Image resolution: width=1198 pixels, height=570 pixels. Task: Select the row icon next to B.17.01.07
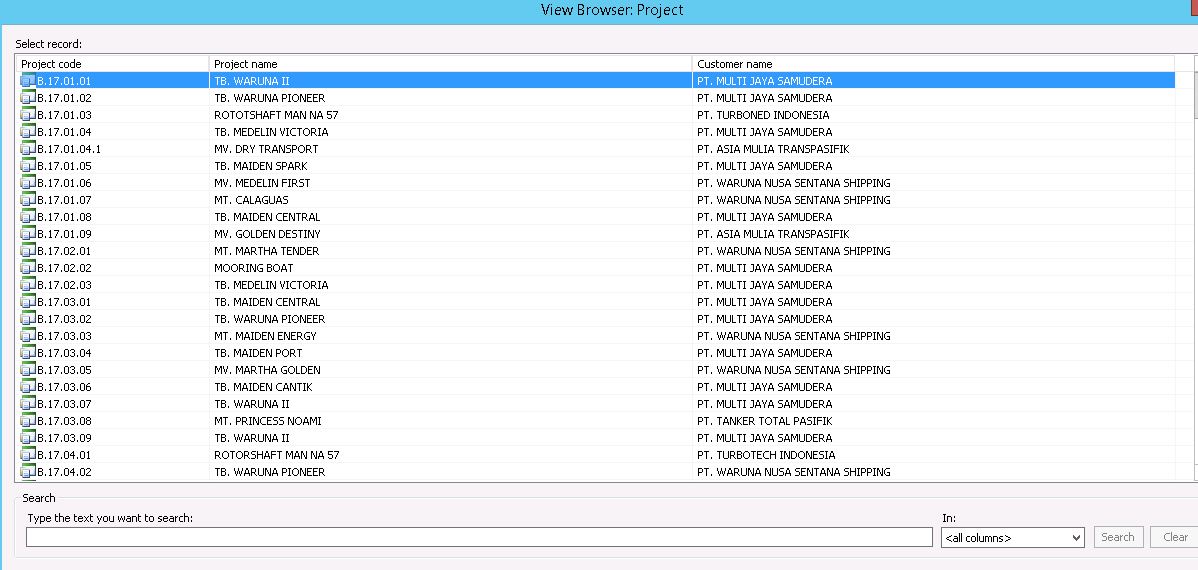[28, 200]
